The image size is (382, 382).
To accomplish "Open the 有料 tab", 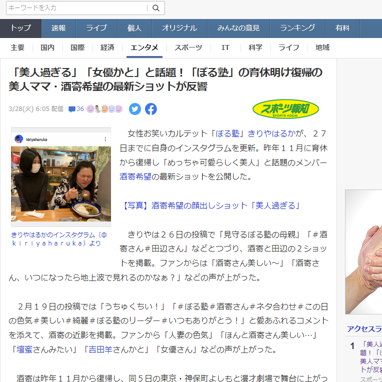I will point(343,28).
